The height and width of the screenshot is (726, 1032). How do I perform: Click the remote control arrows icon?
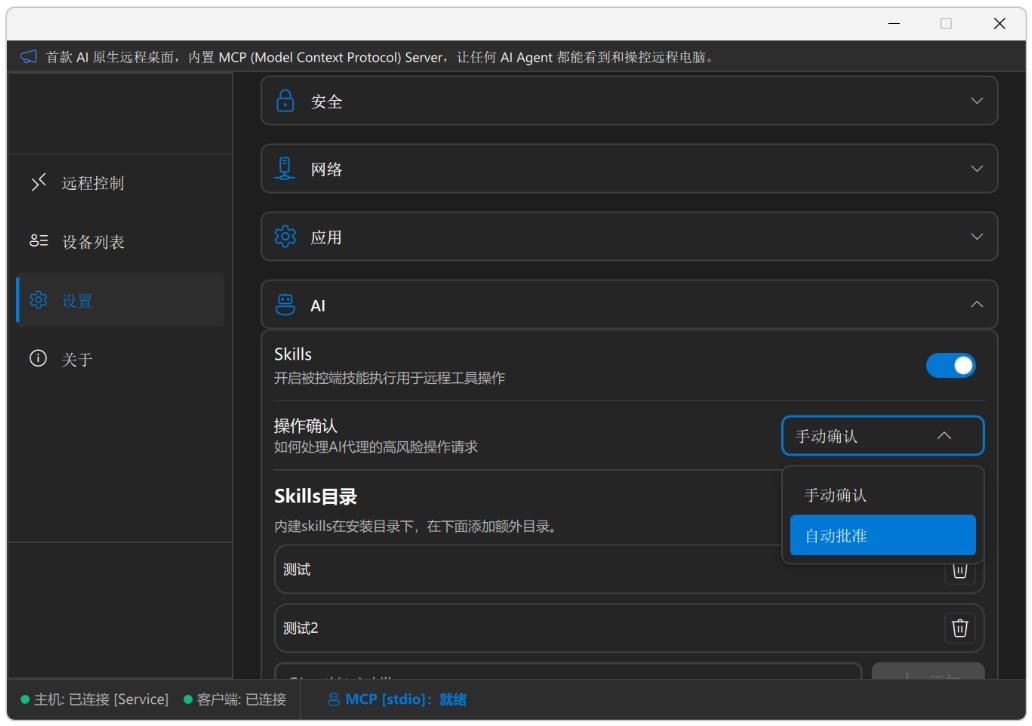pyautogui.click(x=38, y=182)
